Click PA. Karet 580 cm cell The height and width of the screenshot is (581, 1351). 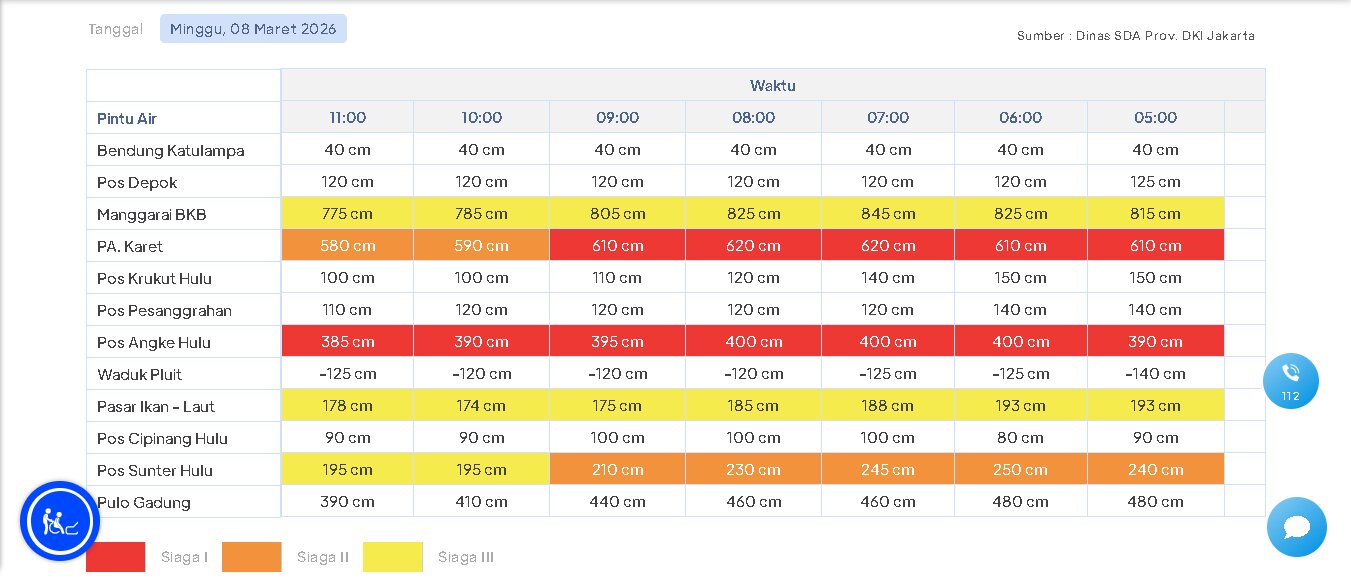pos(347,245)
